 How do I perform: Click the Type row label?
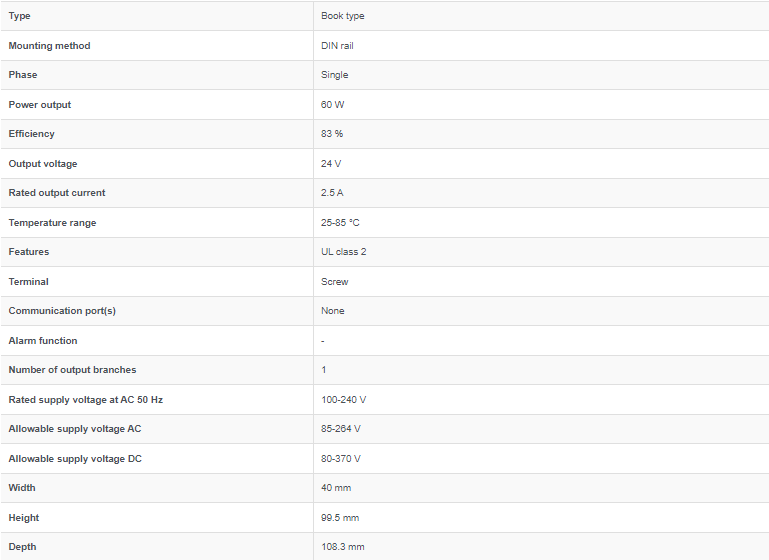pos(19,16)
